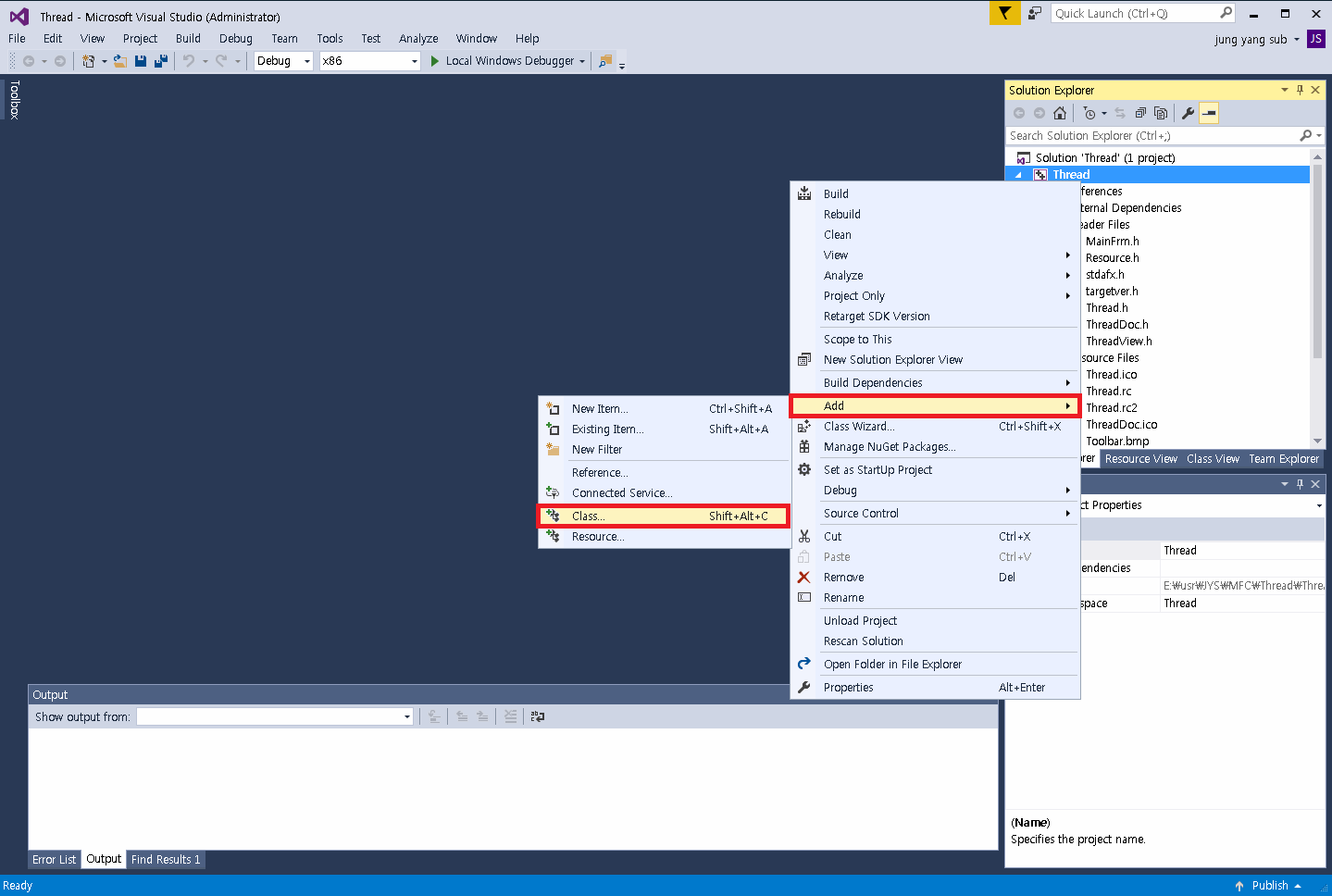Click the Quick Launch search magnifier icon

(x=1226, y=13)
